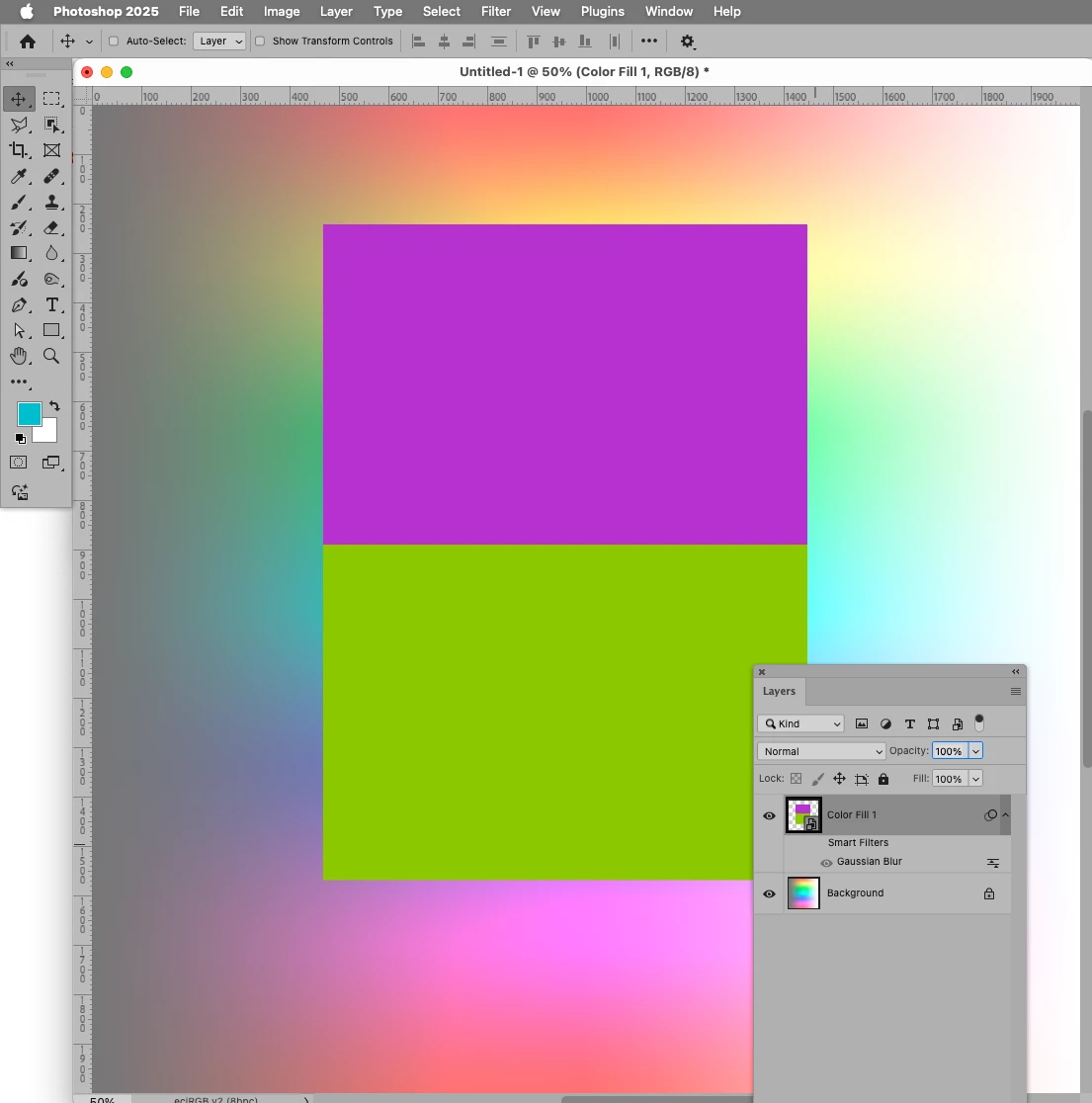The height and width of the screenshot is (1103, 1092).
Task: Select the Zoom tool
Action: [51, 356]
